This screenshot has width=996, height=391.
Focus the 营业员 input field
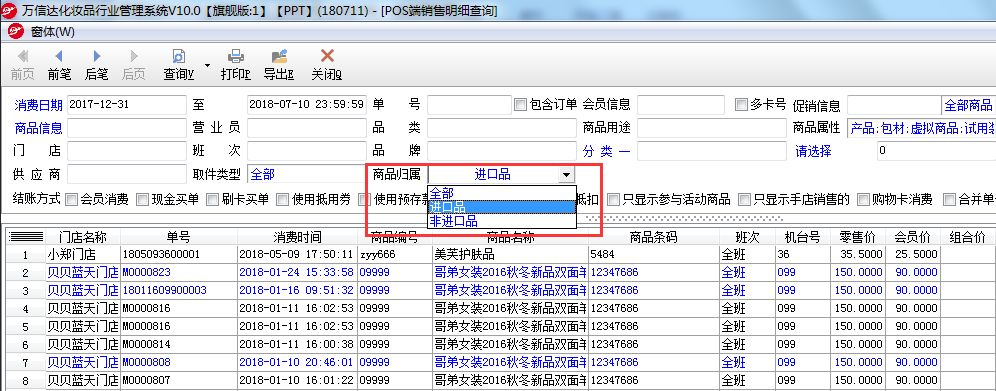307,128
